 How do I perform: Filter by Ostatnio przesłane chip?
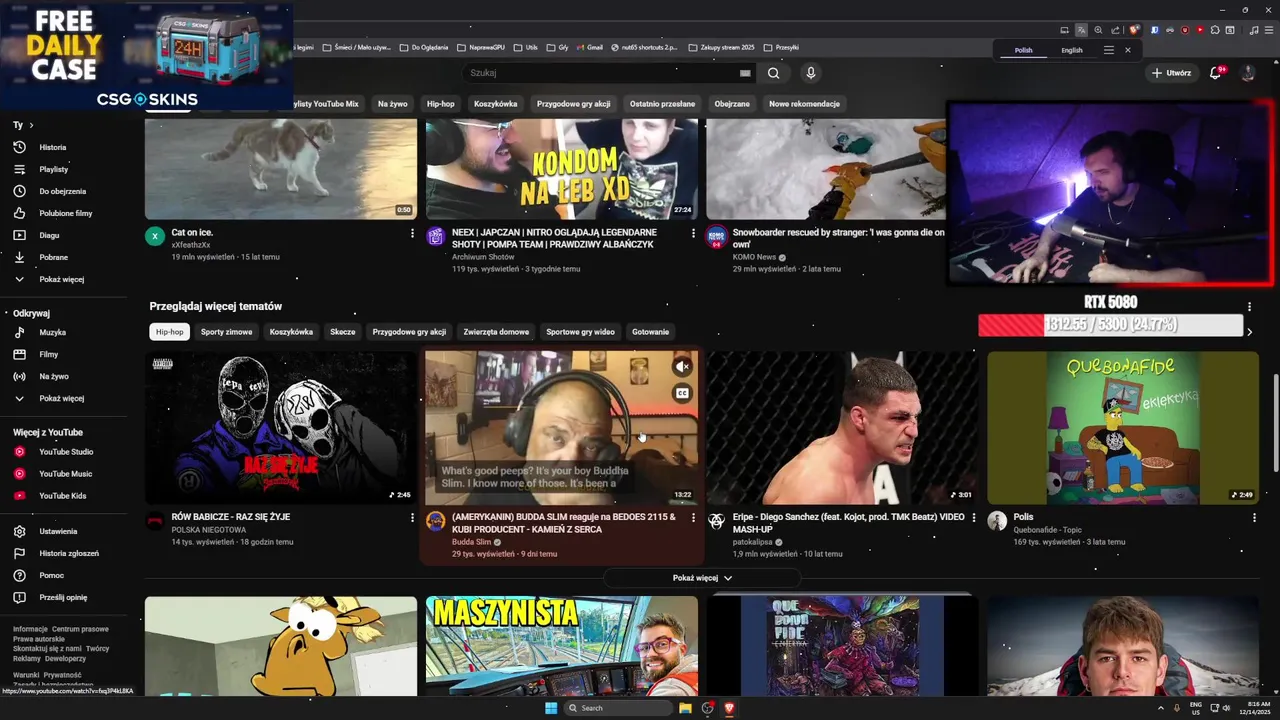click(662, 104)
